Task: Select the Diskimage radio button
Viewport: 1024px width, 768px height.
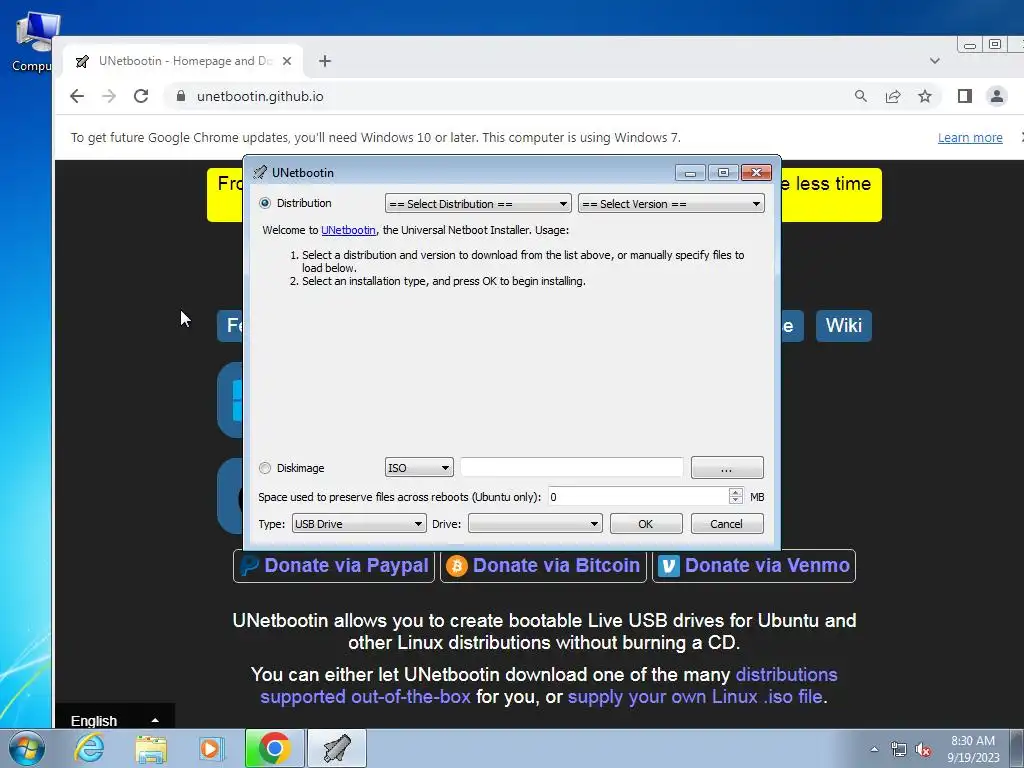Action: pyautogui.click(x=264, y=468)
